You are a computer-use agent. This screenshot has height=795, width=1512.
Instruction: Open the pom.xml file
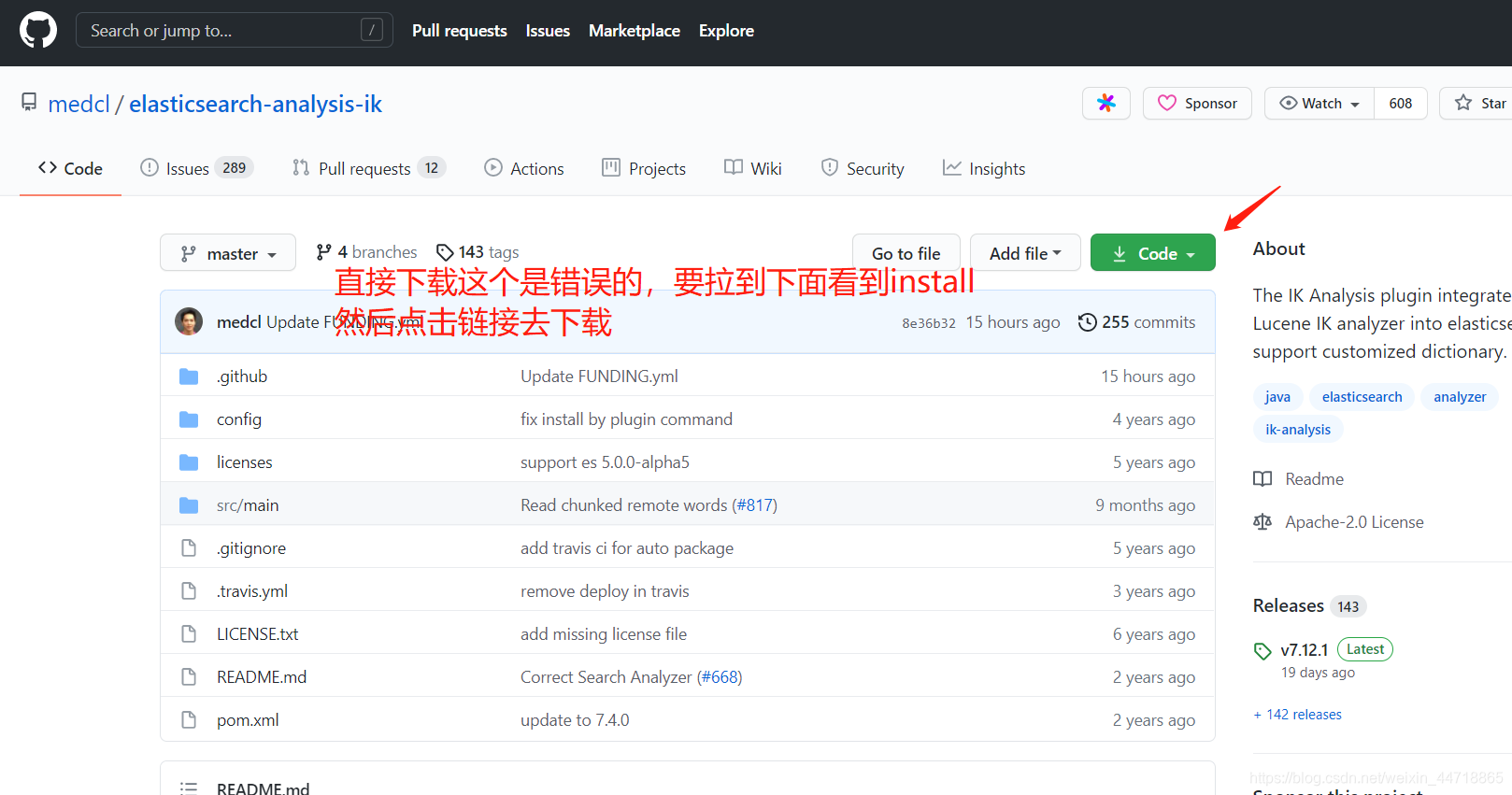coord(248,720)
